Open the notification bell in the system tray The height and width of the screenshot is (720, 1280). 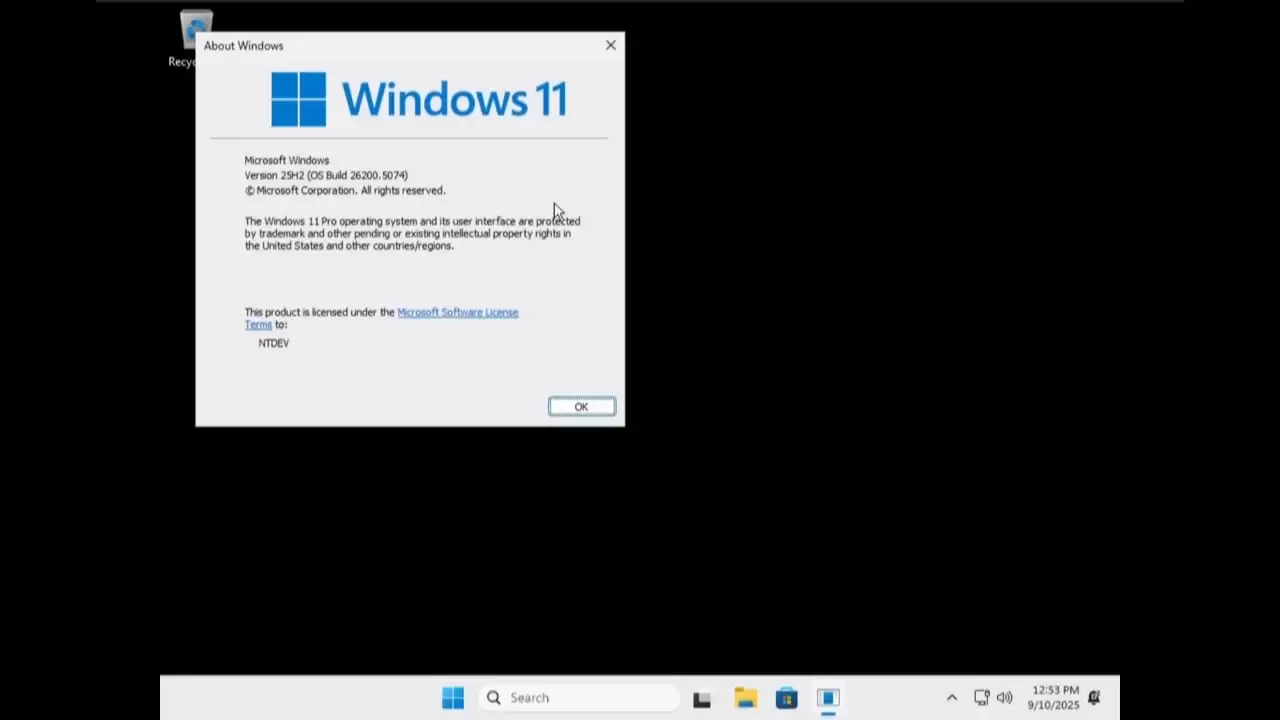tap(1094, 697)
